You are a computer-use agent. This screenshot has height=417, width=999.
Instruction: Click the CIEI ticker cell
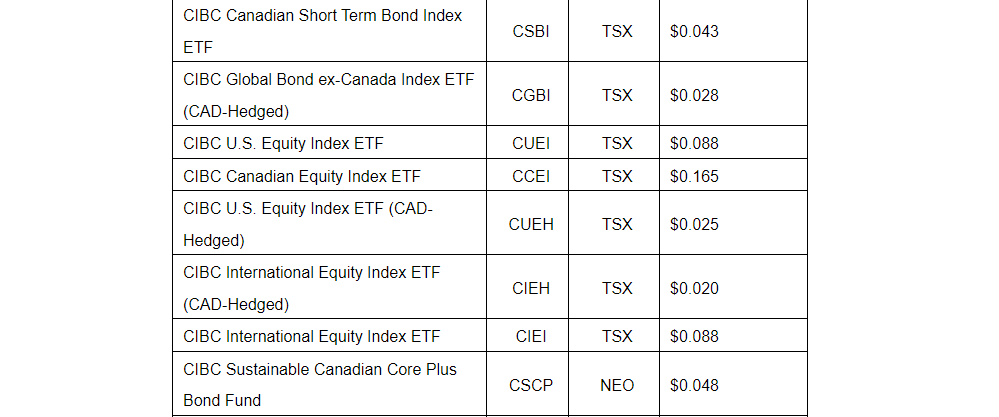530,336
